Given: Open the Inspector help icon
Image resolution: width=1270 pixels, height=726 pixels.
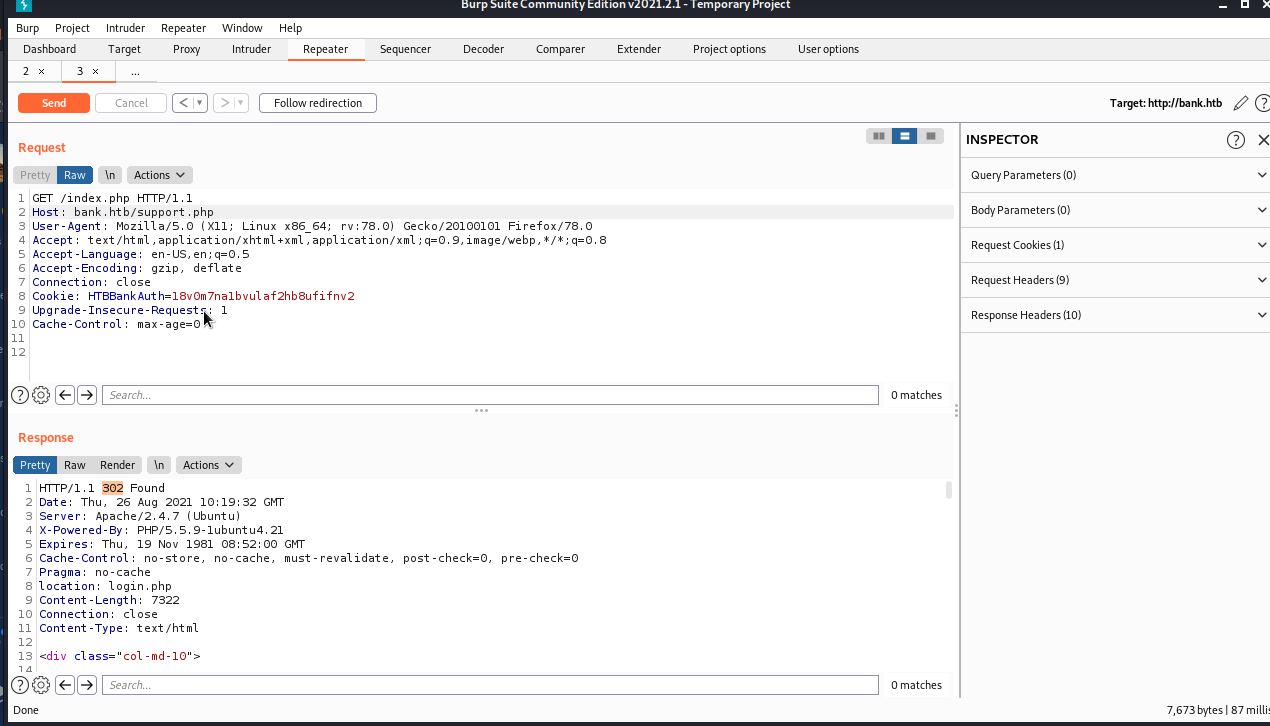Looking at the screenshot, I should tap(1236, 140).
